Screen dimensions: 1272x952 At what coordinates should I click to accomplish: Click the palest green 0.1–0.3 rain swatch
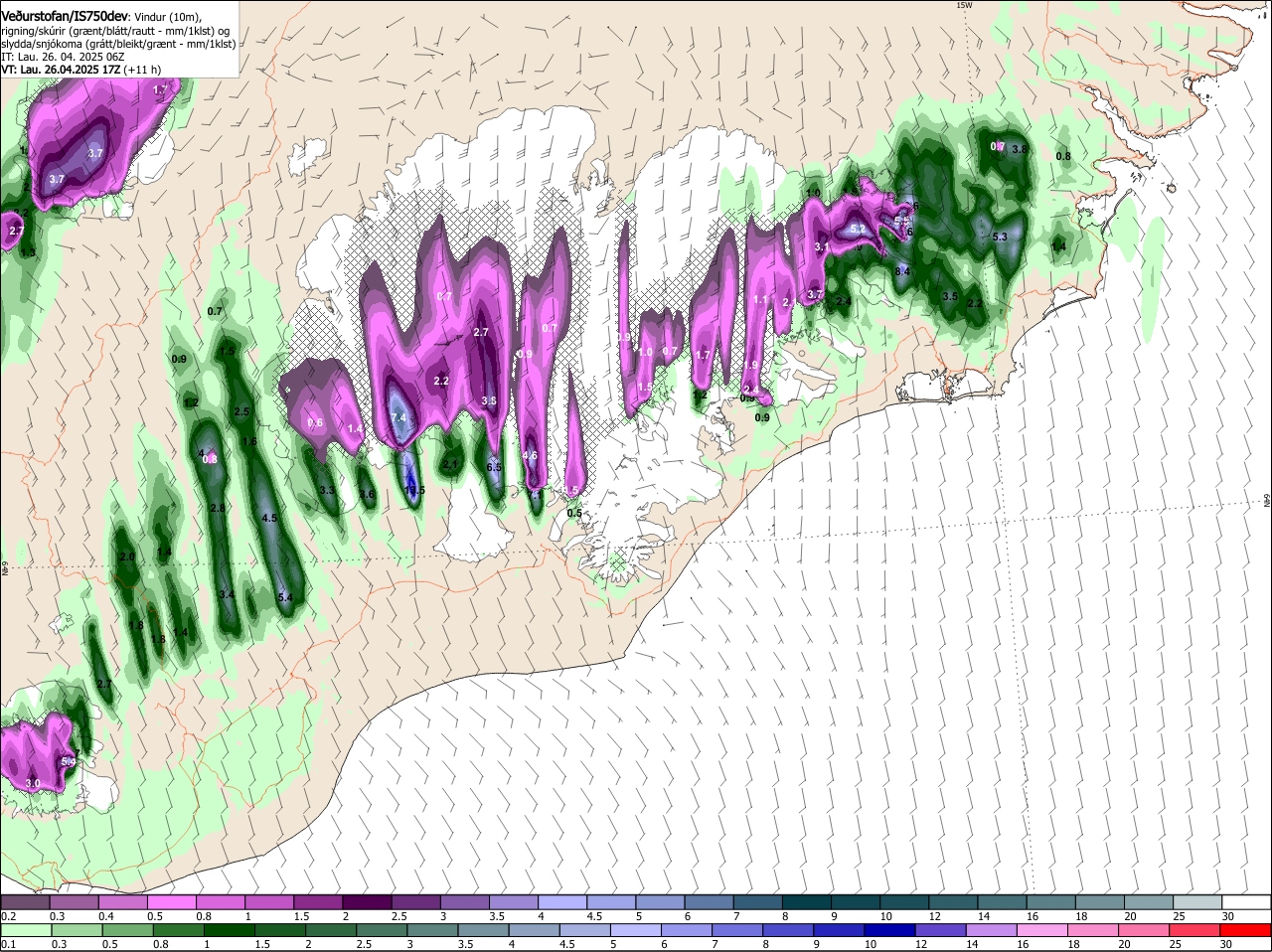(25, 930)
